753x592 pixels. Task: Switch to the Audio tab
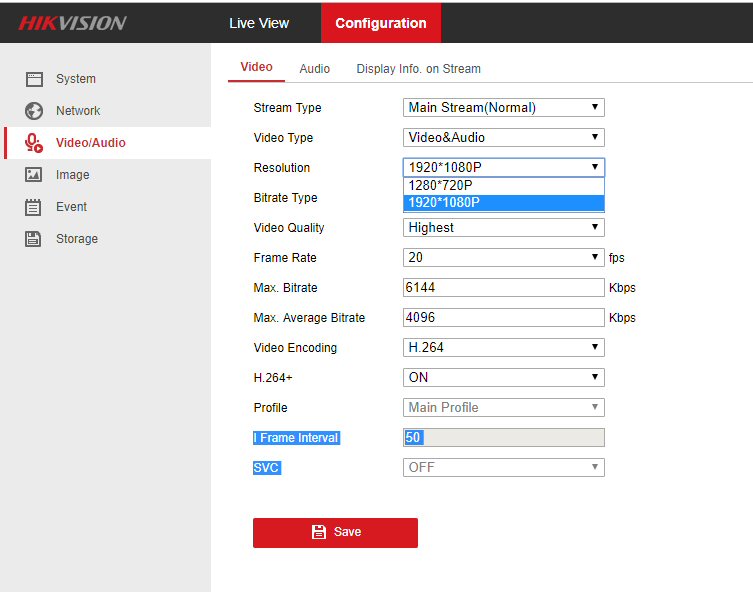click(x=314, y=69)
